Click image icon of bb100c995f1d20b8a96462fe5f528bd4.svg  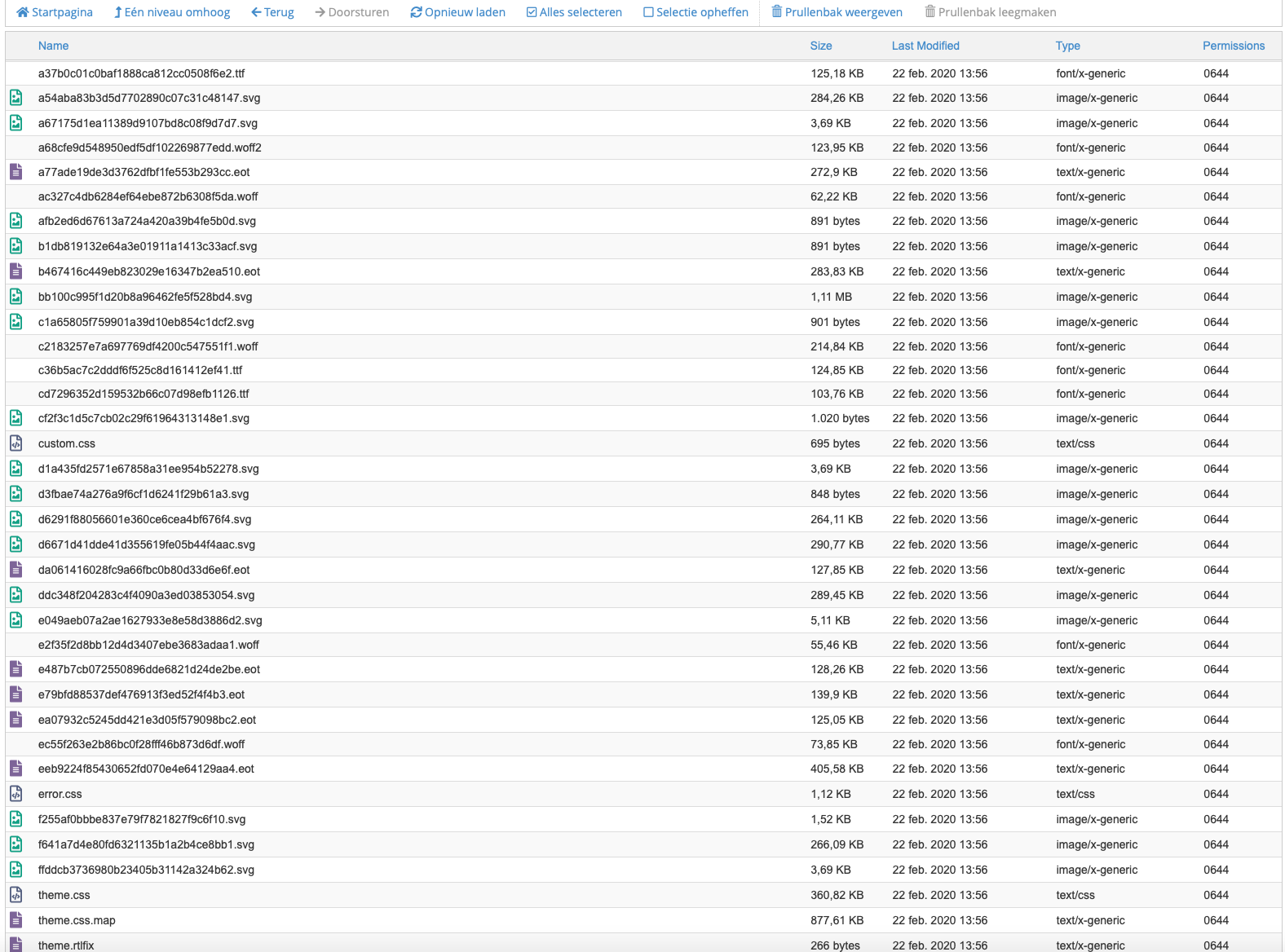tap(15, 297)
